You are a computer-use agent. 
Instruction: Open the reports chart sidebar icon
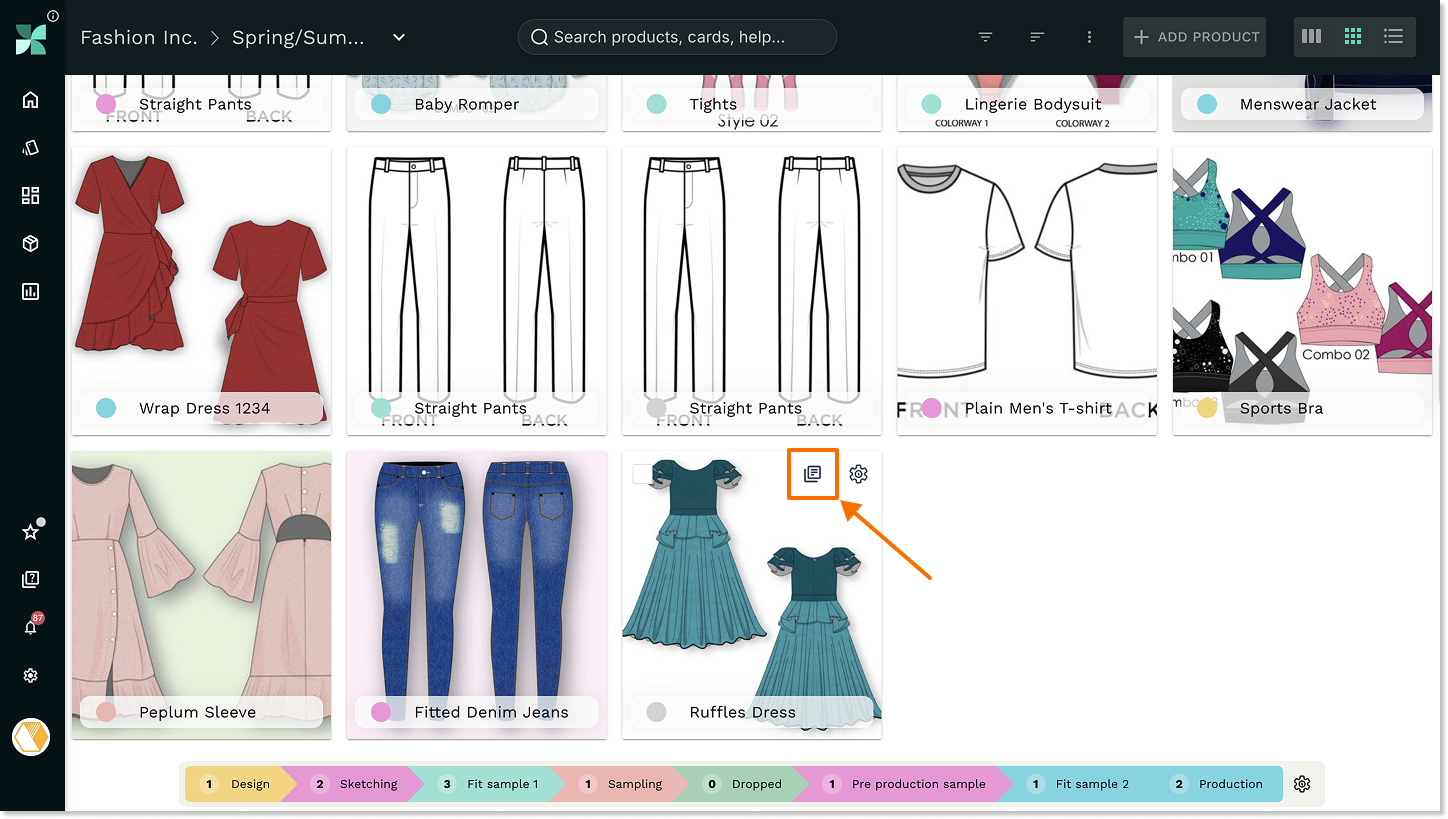31,292
